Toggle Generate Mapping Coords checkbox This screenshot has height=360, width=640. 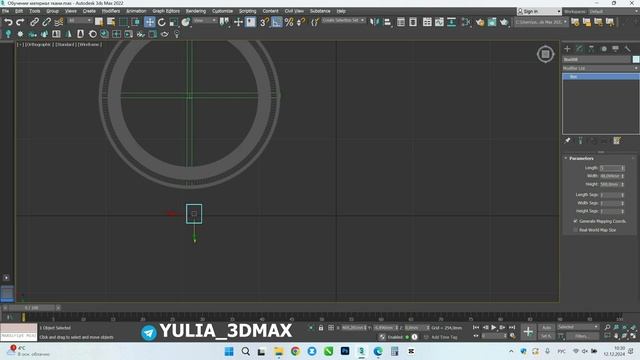click(576, 221)
